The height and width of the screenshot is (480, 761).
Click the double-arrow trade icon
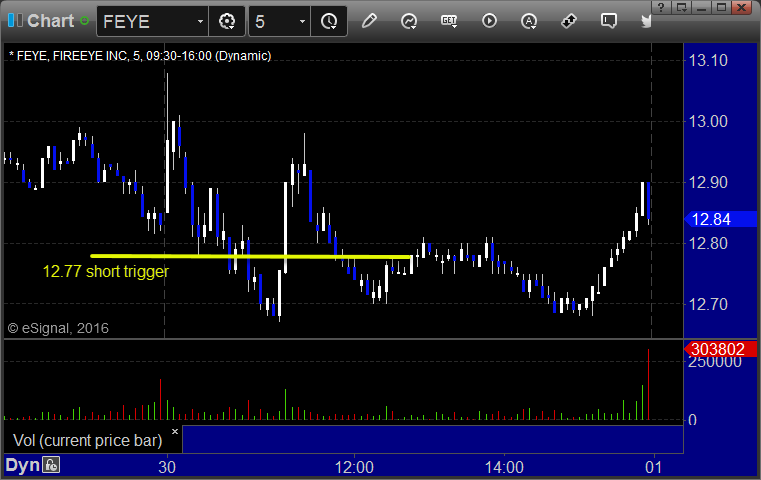[569, 21]
